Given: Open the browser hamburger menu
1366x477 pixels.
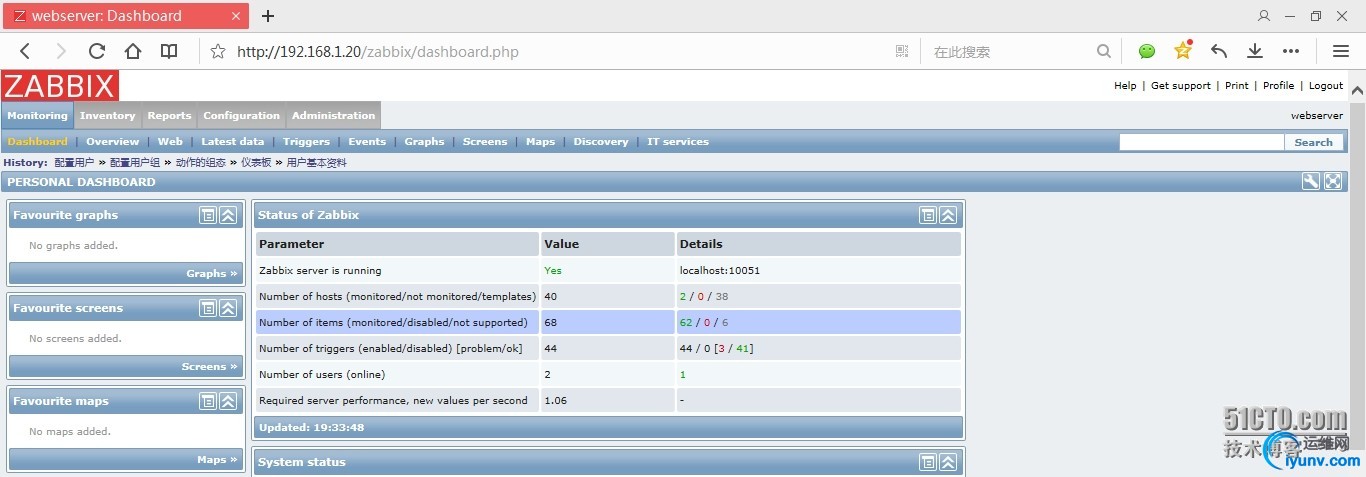Looking at the screenshot, I should point(1341,51).
